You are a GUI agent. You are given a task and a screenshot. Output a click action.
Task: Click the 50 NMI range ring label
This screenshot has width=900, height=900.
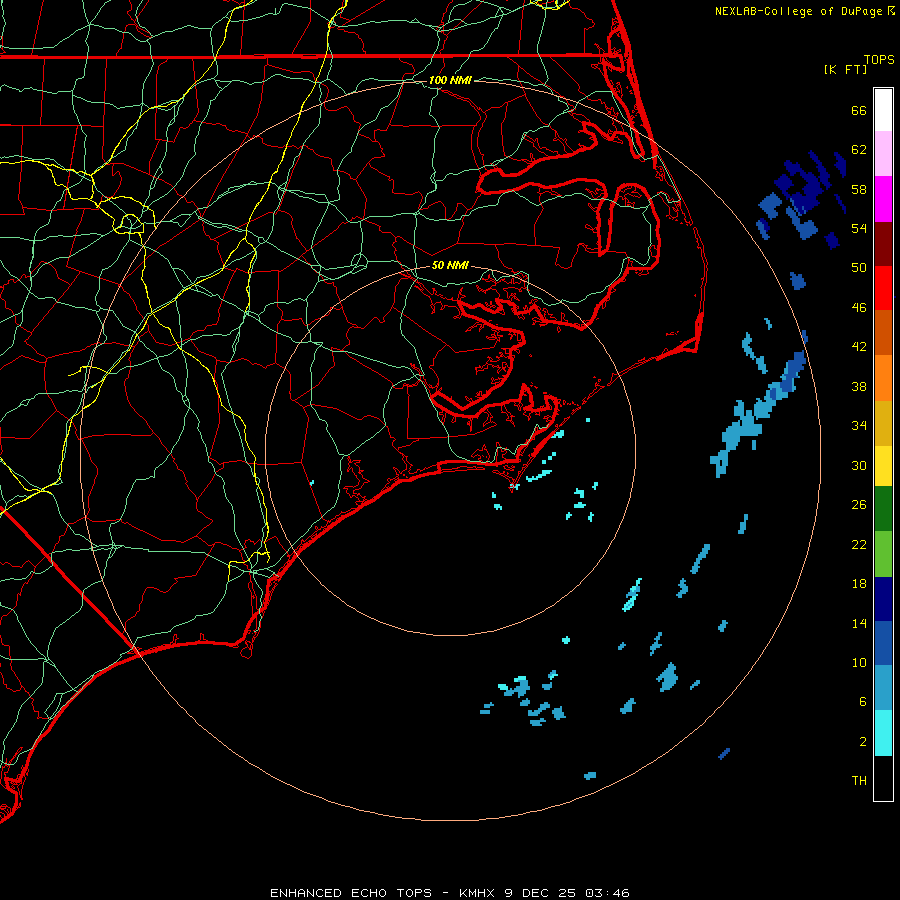point(450,265)
